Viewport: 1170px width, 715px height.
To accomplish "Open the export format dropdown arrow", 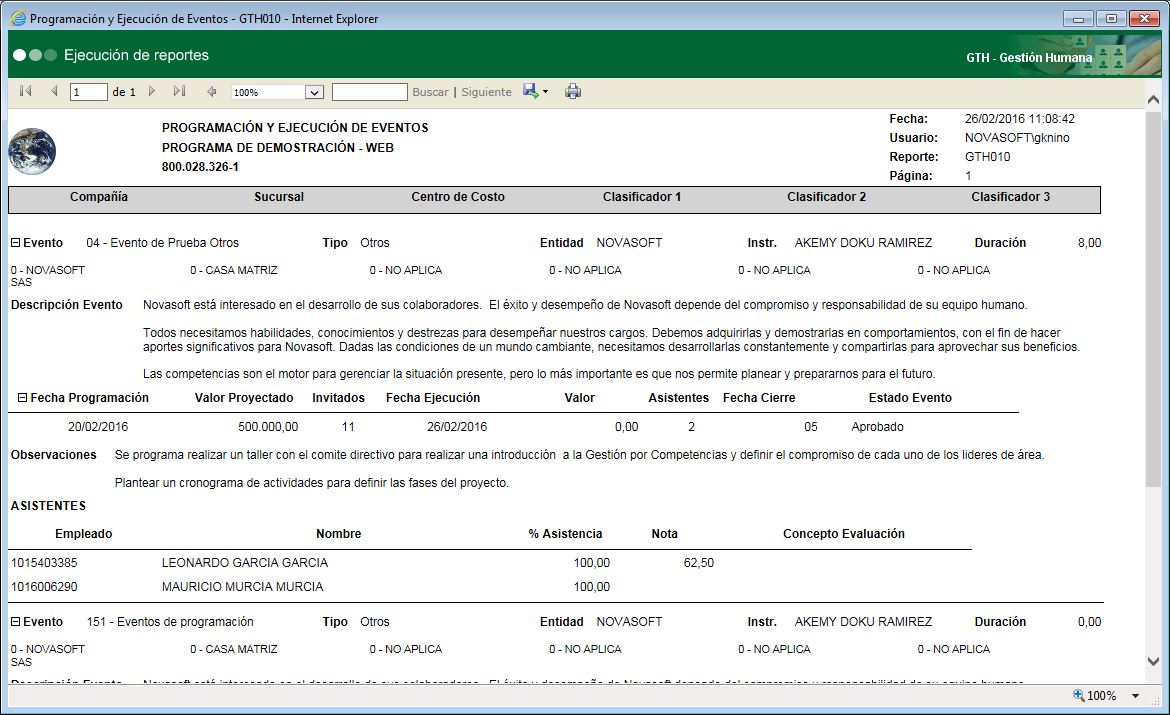I will [x=545, y=91].
